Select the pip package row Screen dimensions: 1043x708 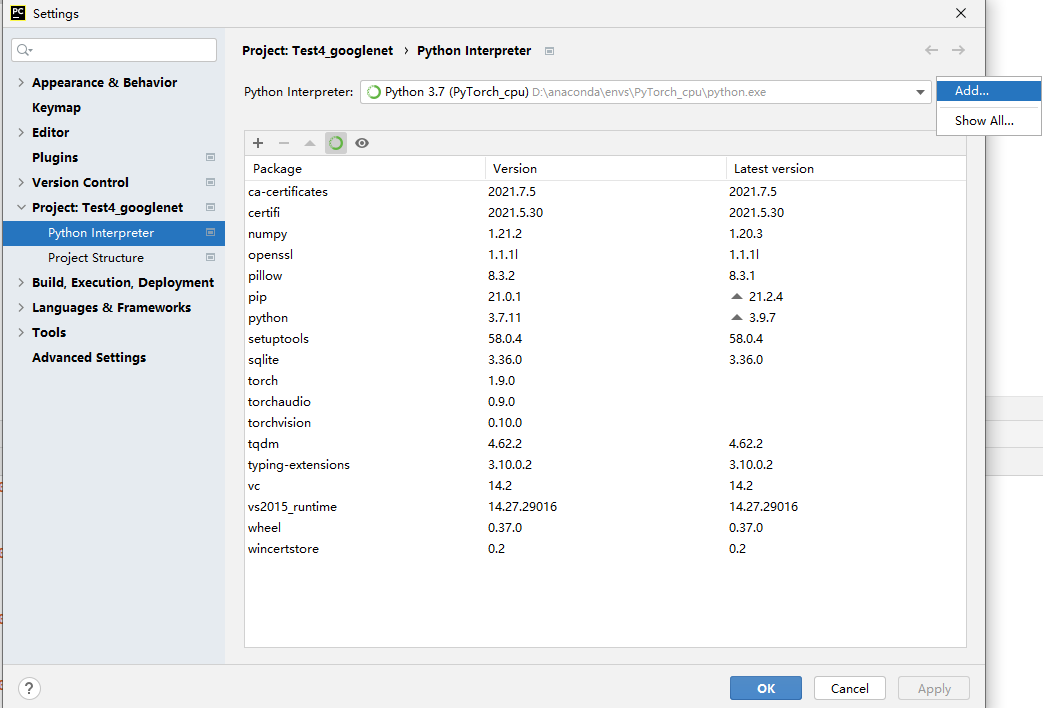605,297
